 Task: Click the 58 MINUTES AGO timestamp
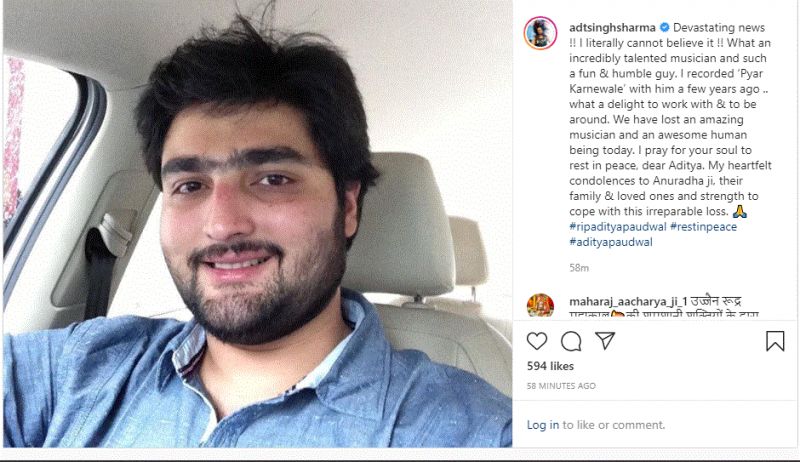(x=561, y=386)
